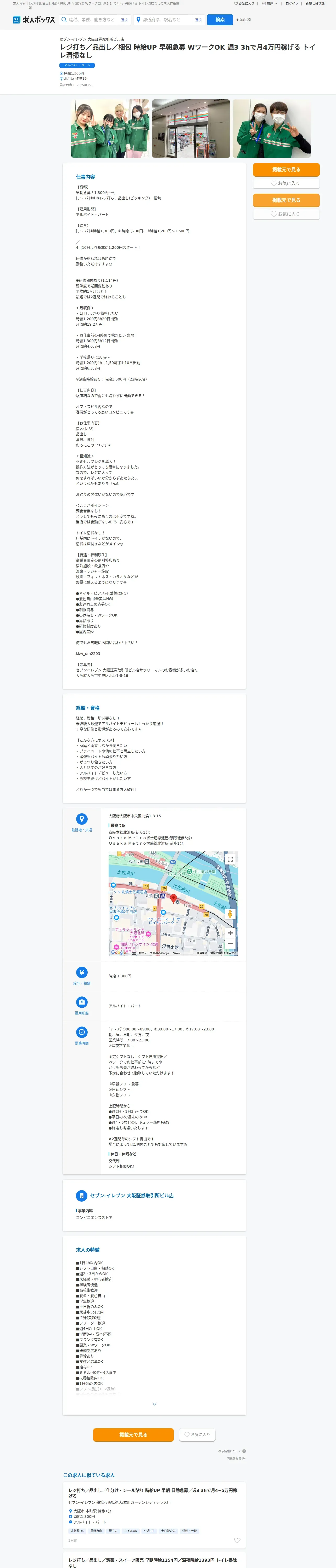Image resolution: width=336 pixels, height=1568 pixels.
Task: Click the address text 大阪府大阪市中央区北浜1-8-16 above map
Action: click(135, 816)
